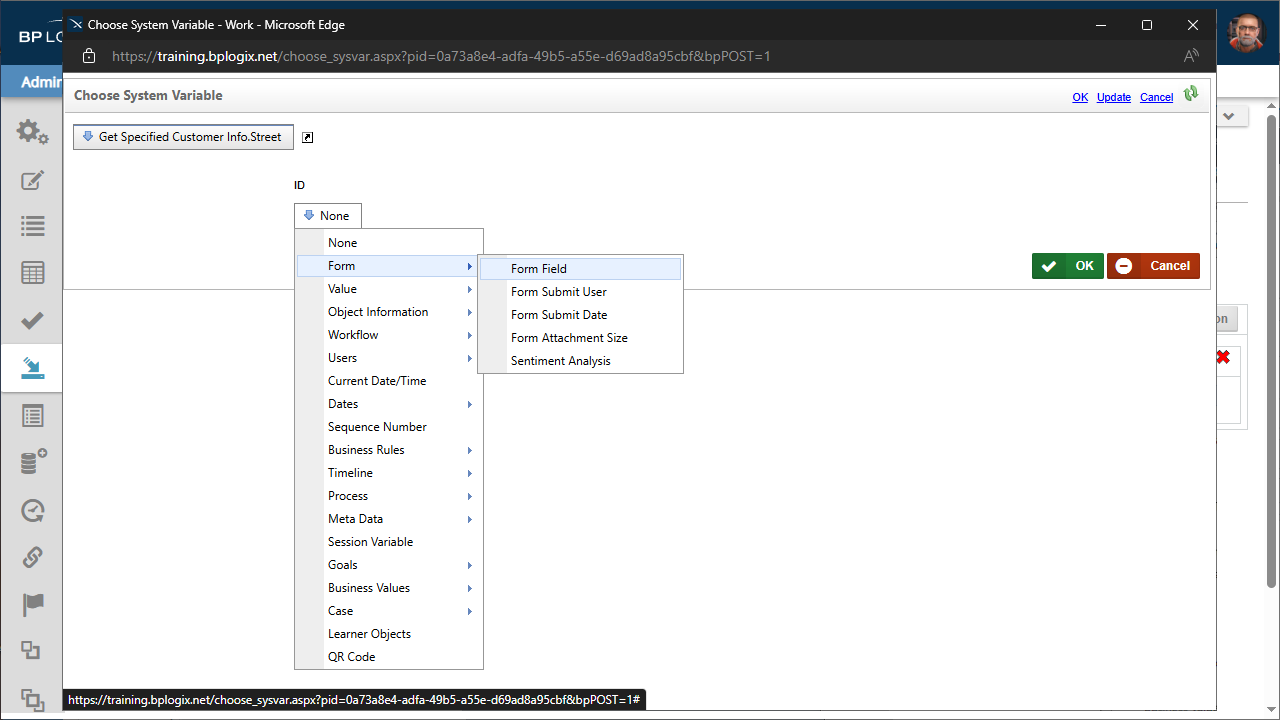Screen dimensions: 1280x720
Task: Open the database add icon in sidebar
Action: pos(33,462)
